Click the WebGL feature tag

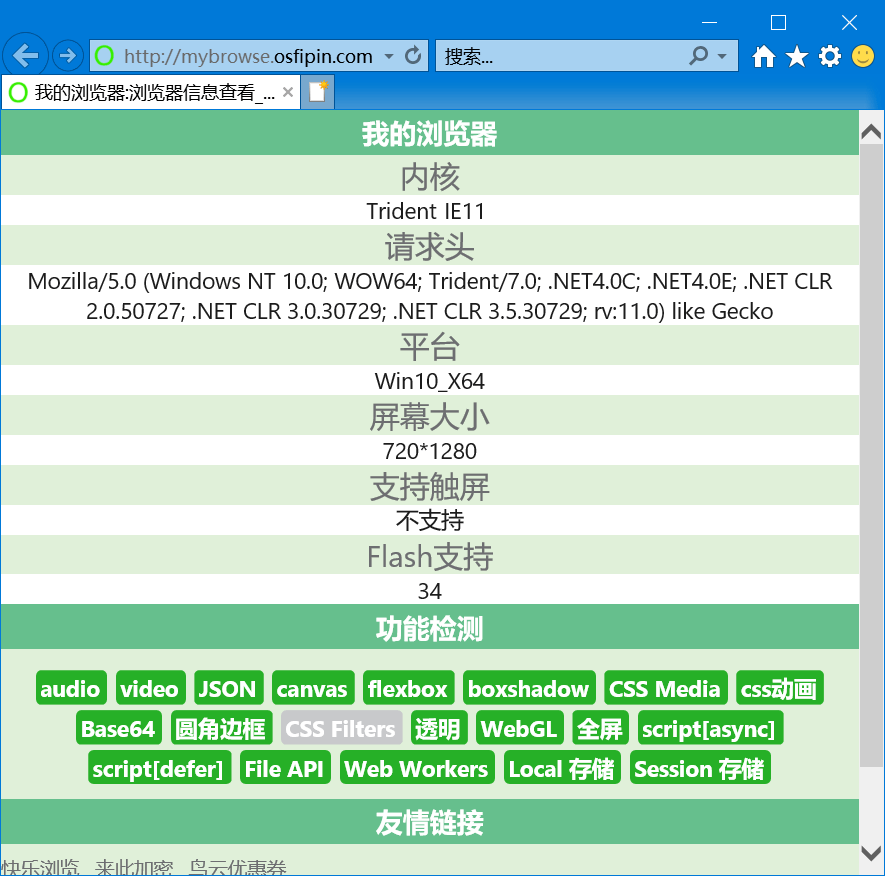[x=519, y=729]
